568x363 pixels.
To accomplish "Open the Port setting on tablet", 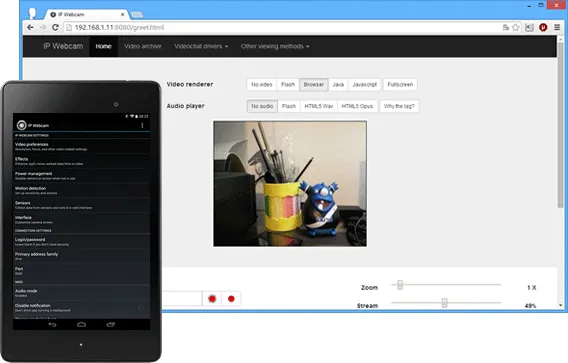I will (82, 271).
